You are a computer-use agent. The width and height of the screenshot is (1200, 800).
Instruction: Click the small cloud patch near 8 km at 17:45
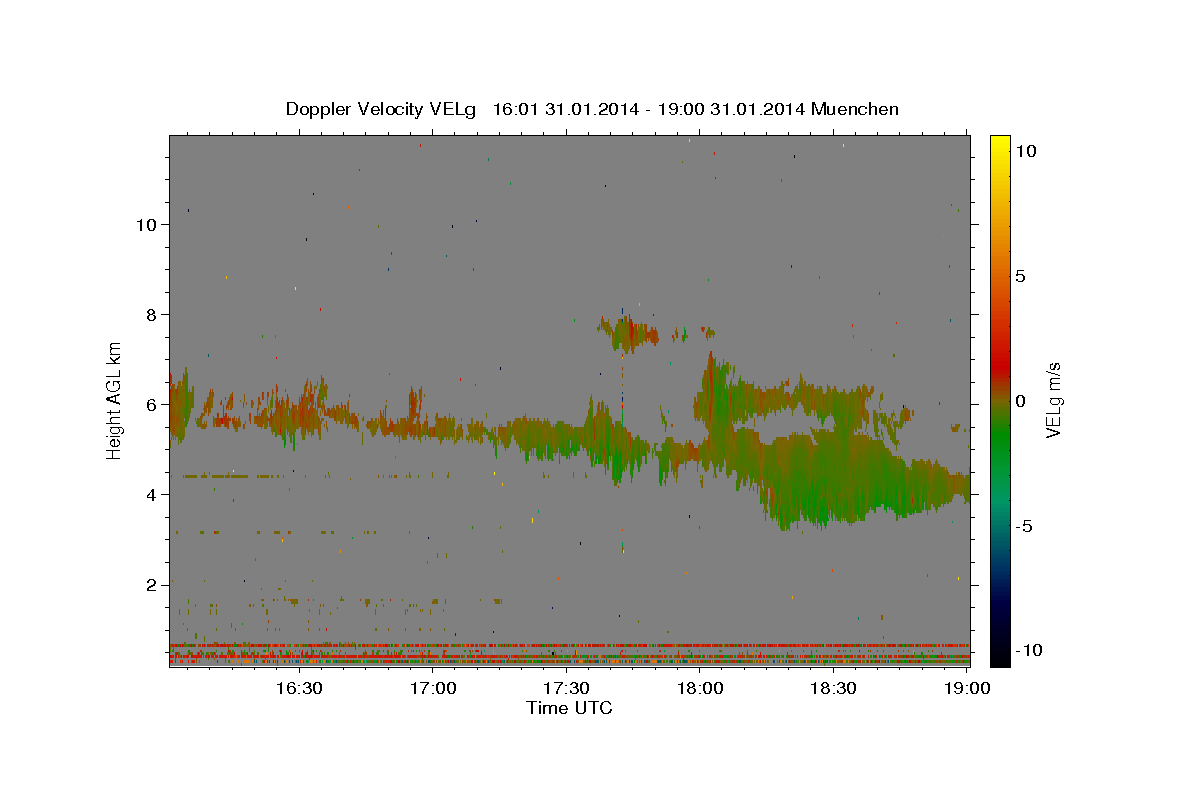pos(630,332)
